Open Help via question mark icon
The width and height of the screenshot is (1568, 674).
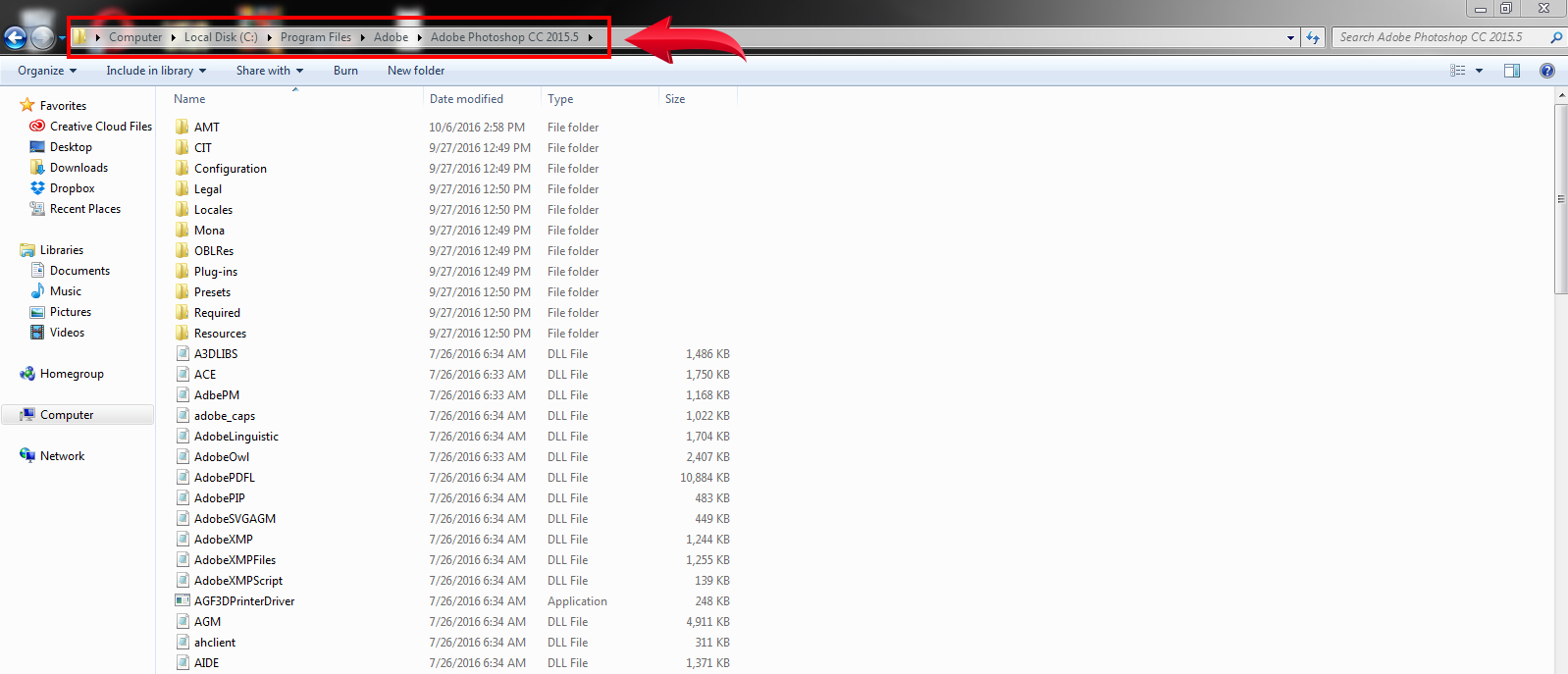point(1547,71)
